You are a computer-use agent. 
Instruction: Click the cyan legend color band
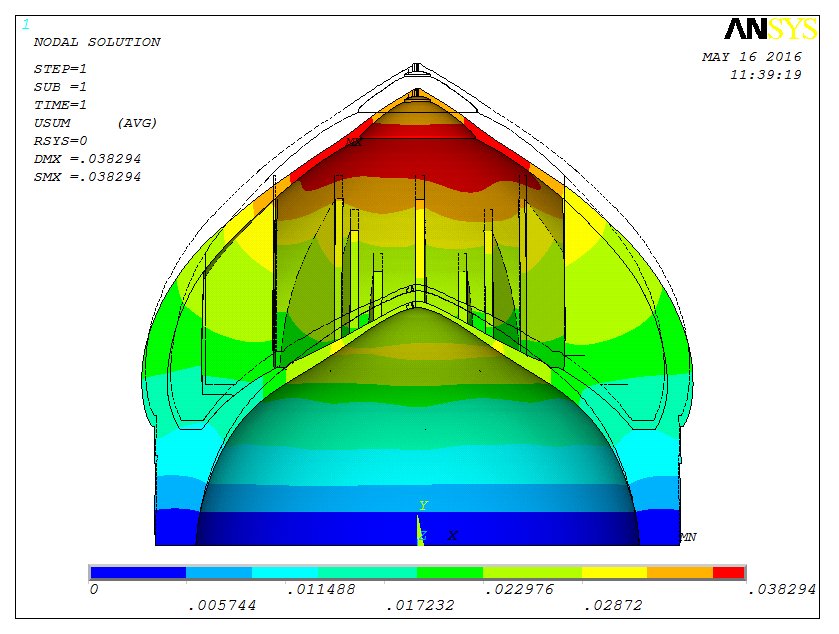[x=285, y=572]
